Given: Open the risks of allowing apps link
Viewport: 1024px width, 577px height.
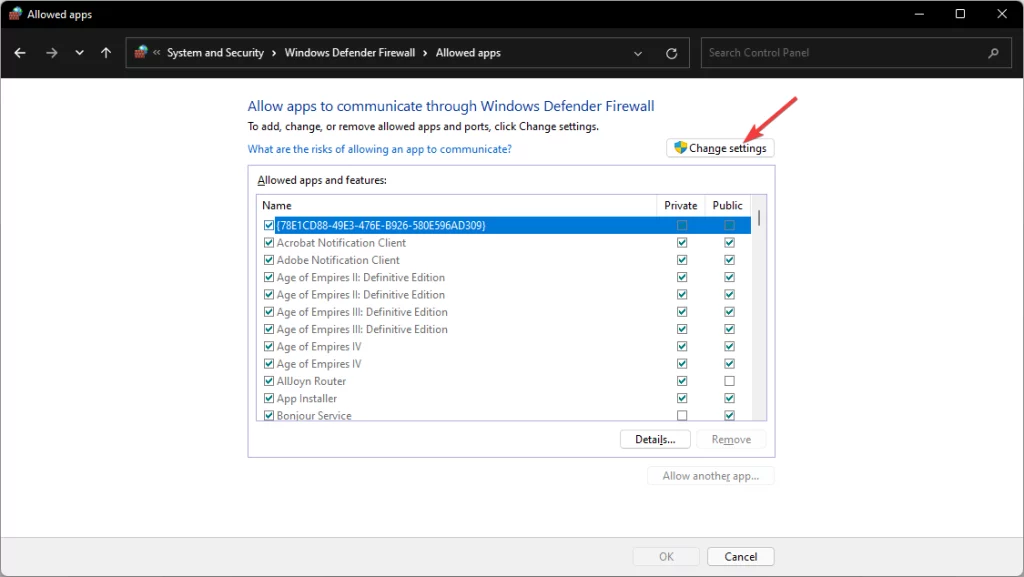Looking at the screenshot, I should point(378,148).
